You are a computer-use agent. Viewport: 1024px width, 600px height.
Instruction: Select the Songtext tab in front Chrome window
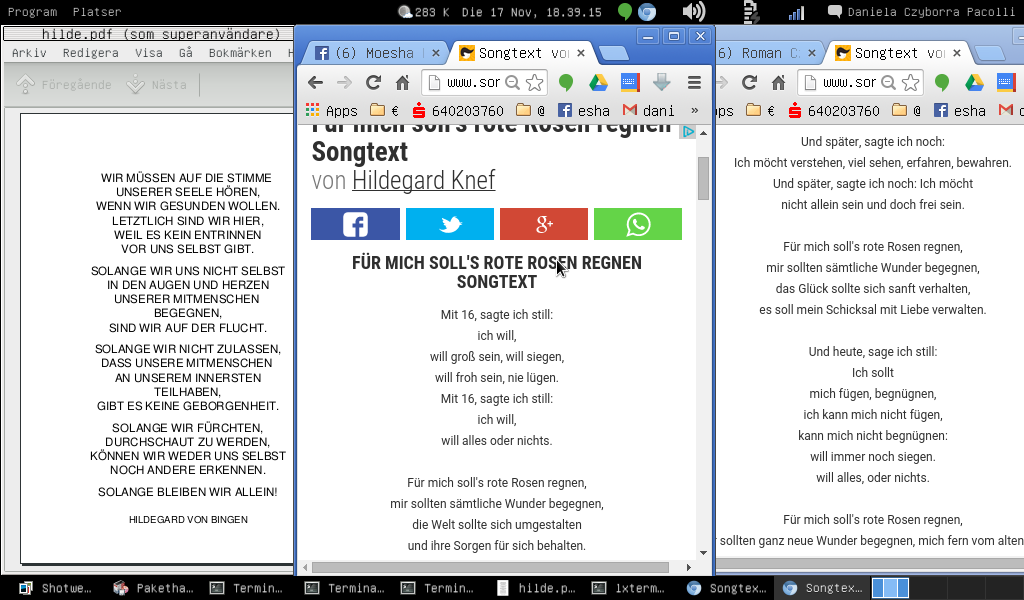coord(519,53)
